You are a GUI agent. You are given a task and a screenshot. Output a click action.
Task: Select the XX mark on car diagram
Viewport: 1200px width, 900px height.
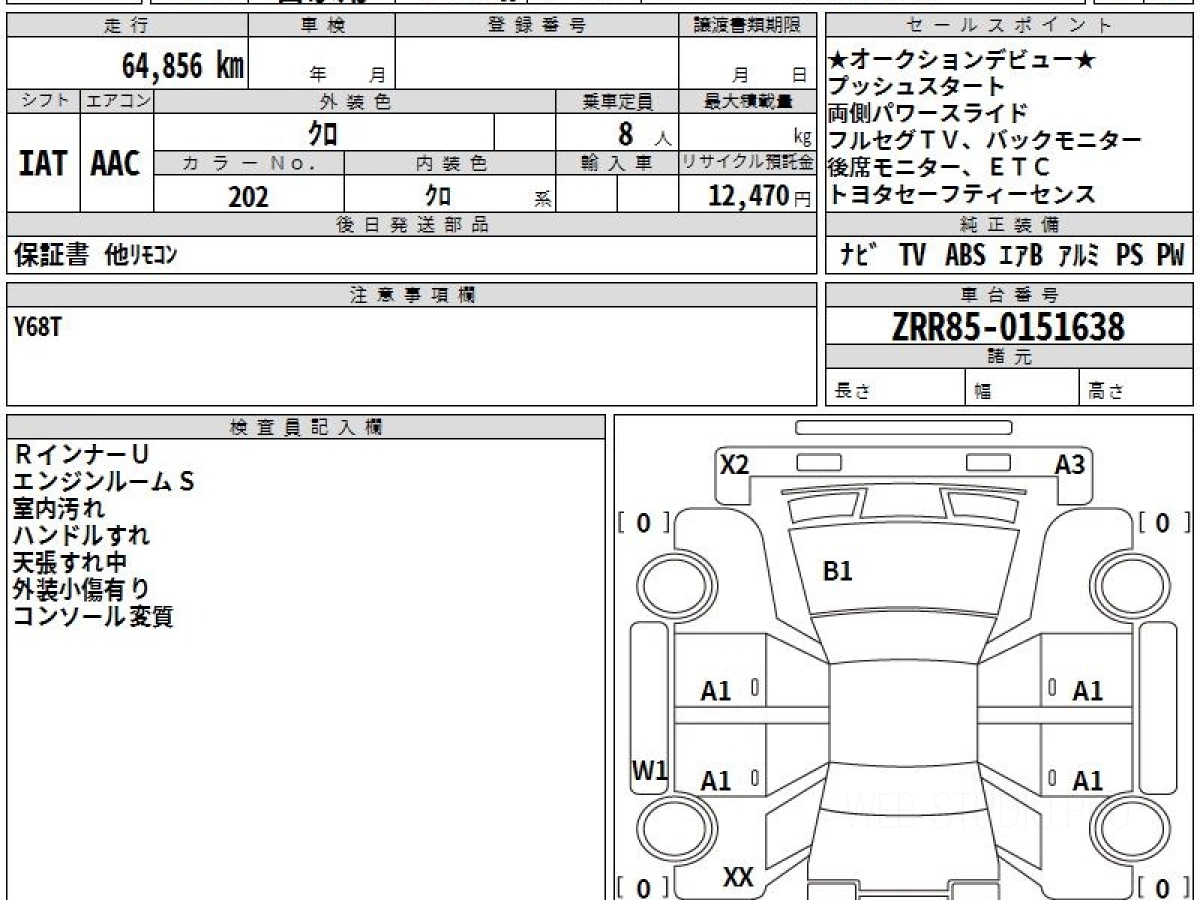click(738, 879)
